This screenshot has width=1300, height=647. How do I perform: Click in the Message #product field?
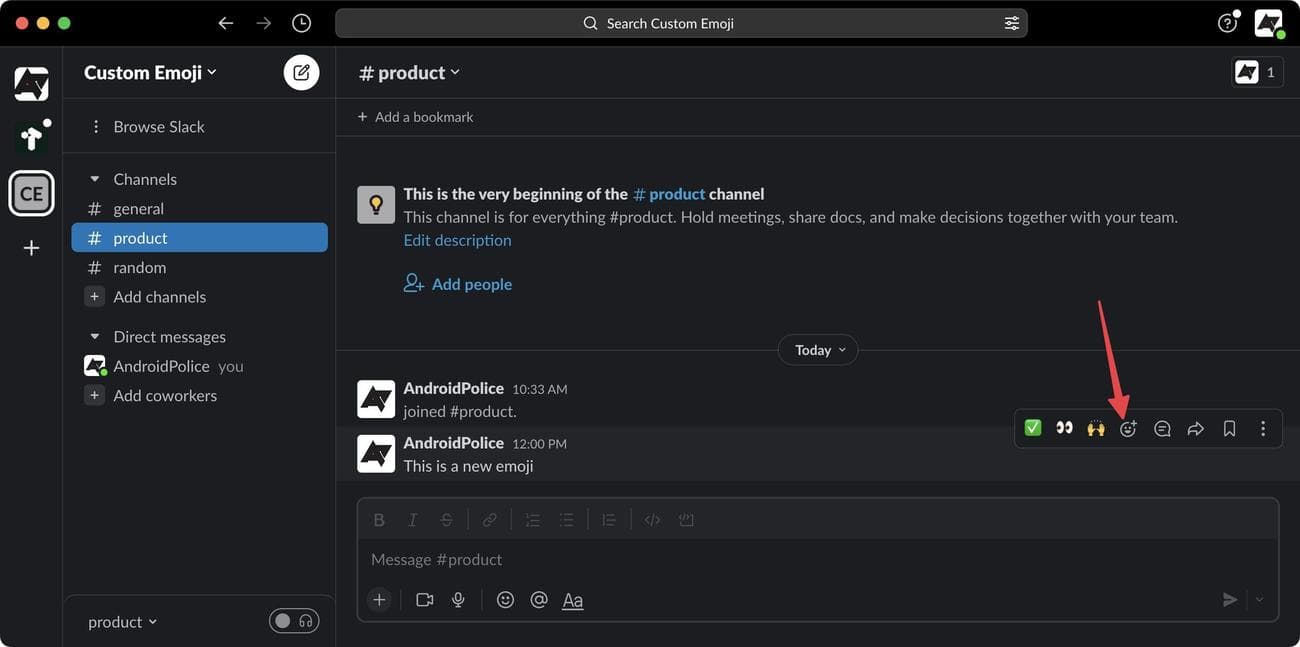click(x=800, y=559)
